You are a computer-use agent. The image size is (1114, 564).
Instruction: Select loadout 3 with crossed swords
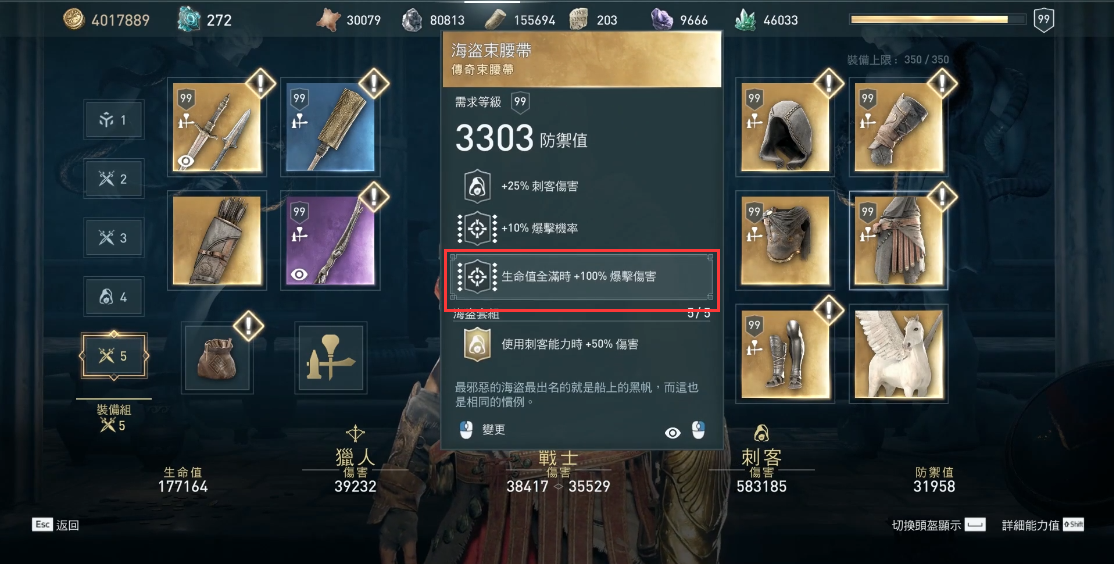click(114, 237)
